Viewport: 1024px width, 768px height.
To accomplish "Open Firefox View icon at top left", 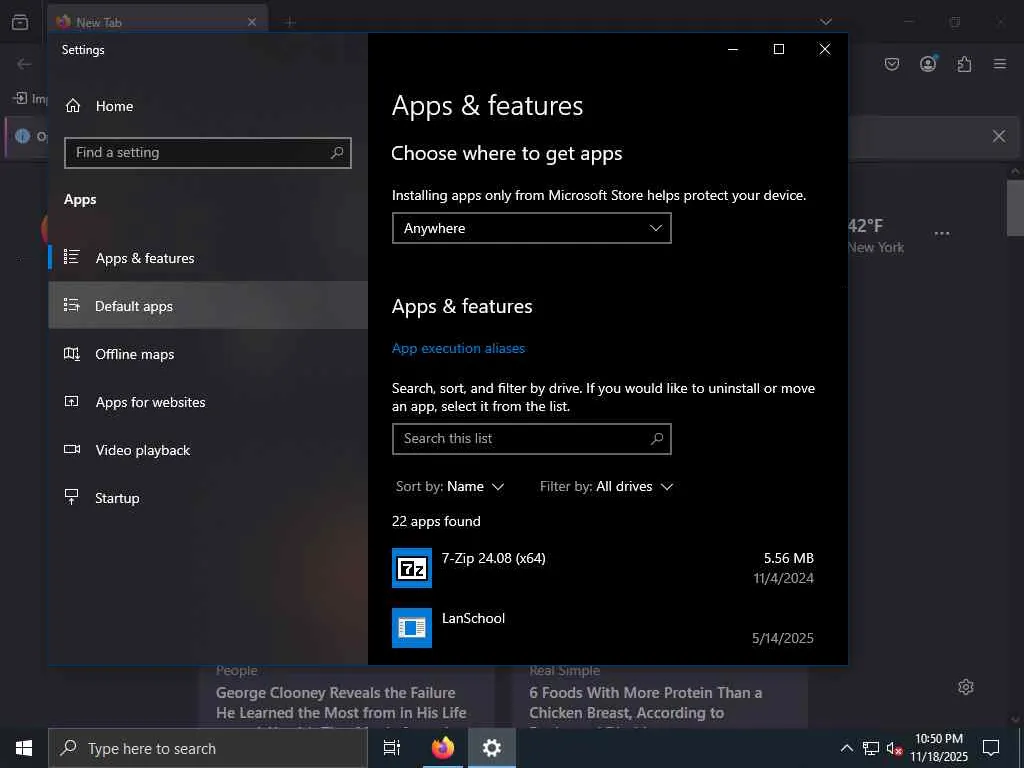I will (x=20, y=22).
